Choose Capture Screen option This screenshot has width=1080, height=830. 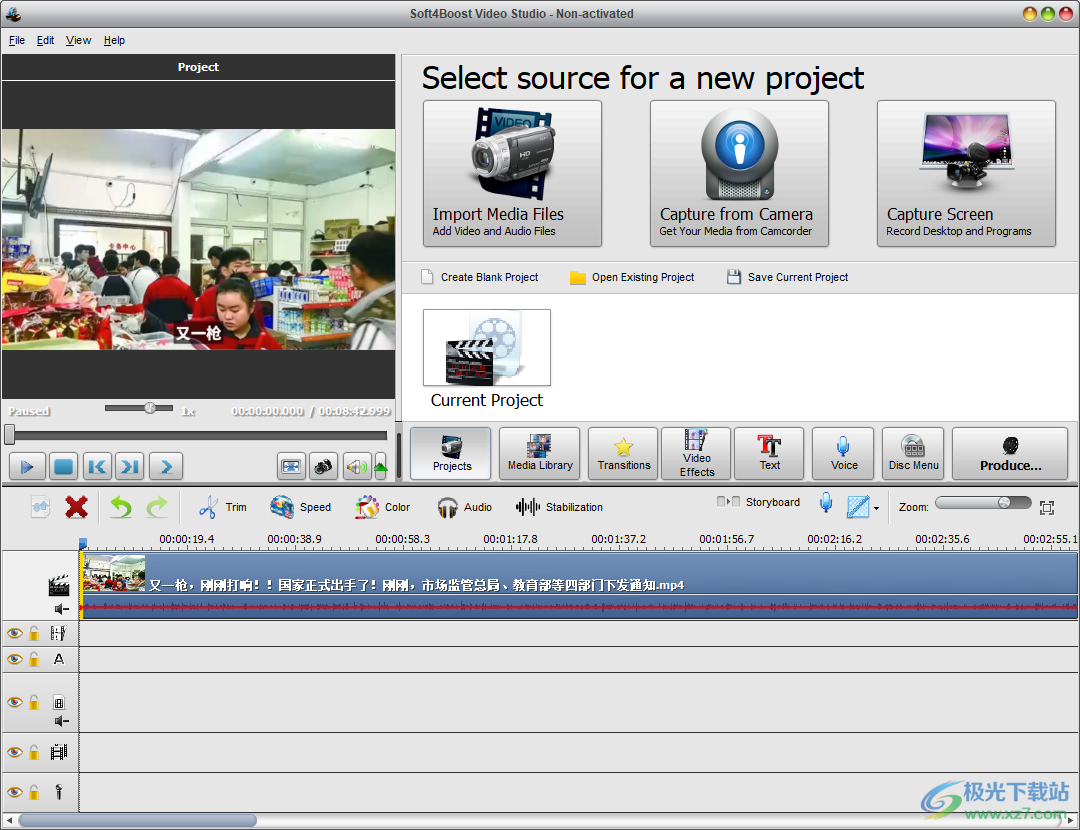pyautogui.click(x=966, y=174)
